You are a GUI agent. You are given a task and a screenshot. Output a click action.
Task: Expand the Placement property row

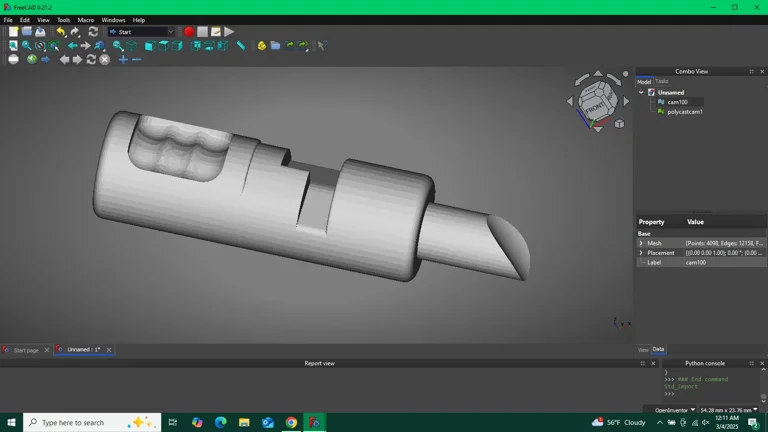(x=641, y=253)
